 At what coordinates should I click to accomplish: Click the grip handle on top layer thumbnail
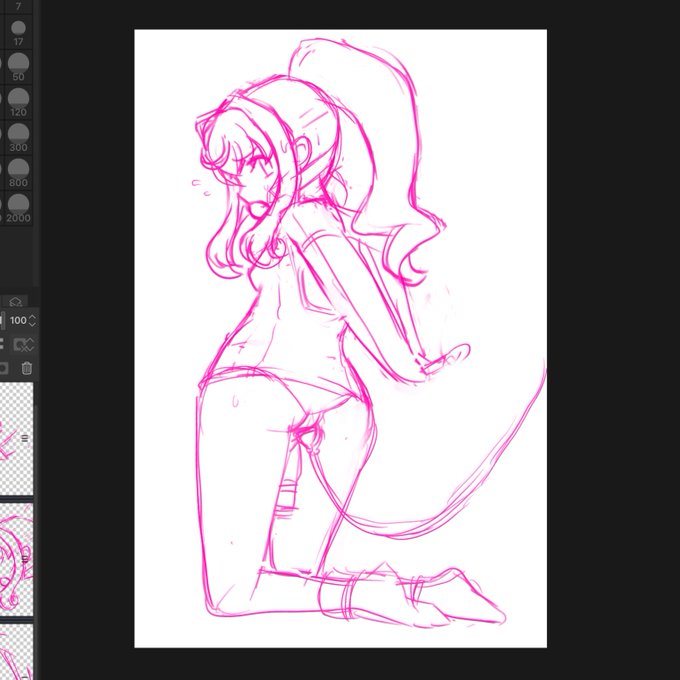coord(25,438)
